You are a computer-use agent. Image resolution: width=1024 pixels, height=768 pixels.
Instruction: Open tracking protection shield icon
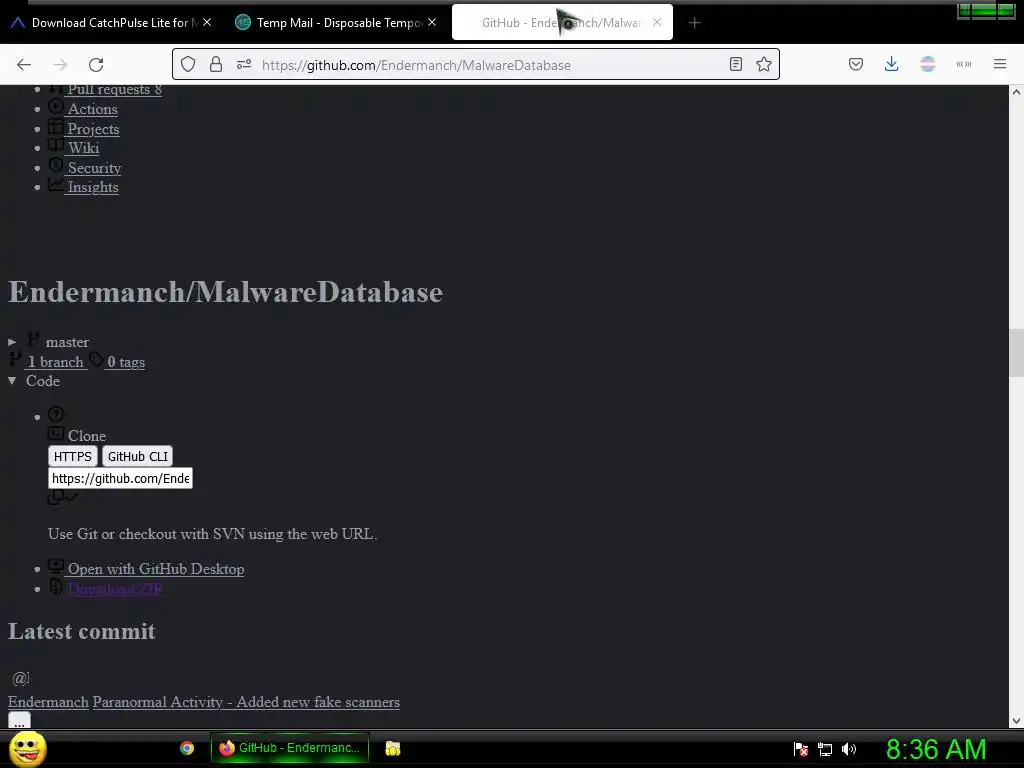[x=188, y=64]
